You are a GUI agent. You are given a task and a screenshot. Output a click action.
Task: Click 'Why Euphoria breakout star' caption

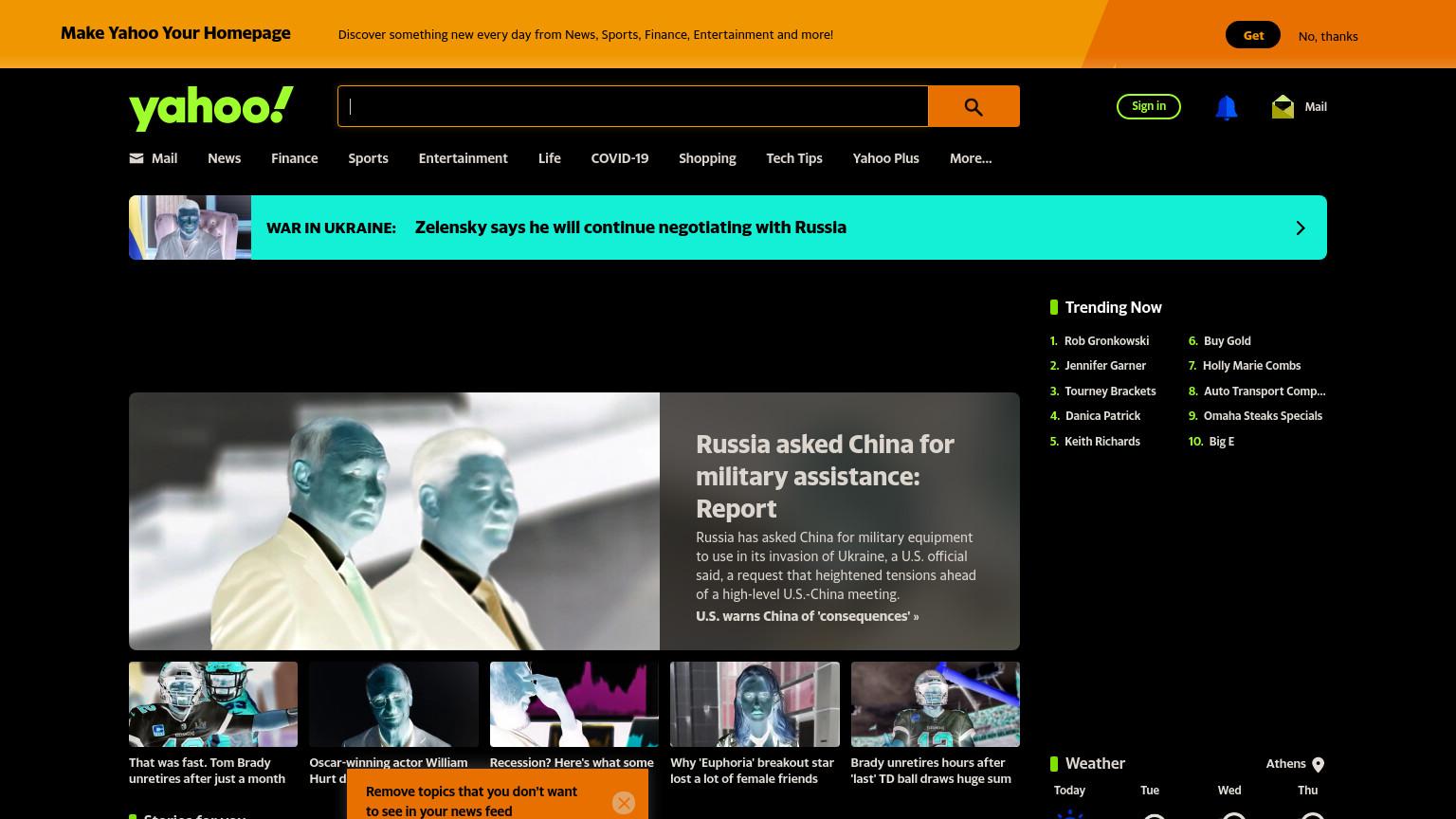click(752, 771)
